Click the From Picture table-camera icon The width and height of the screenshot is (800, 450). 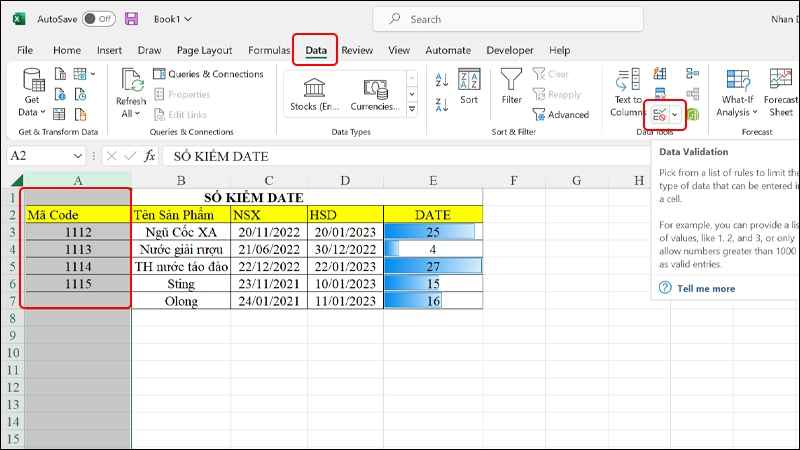click(x=80, y=74)
